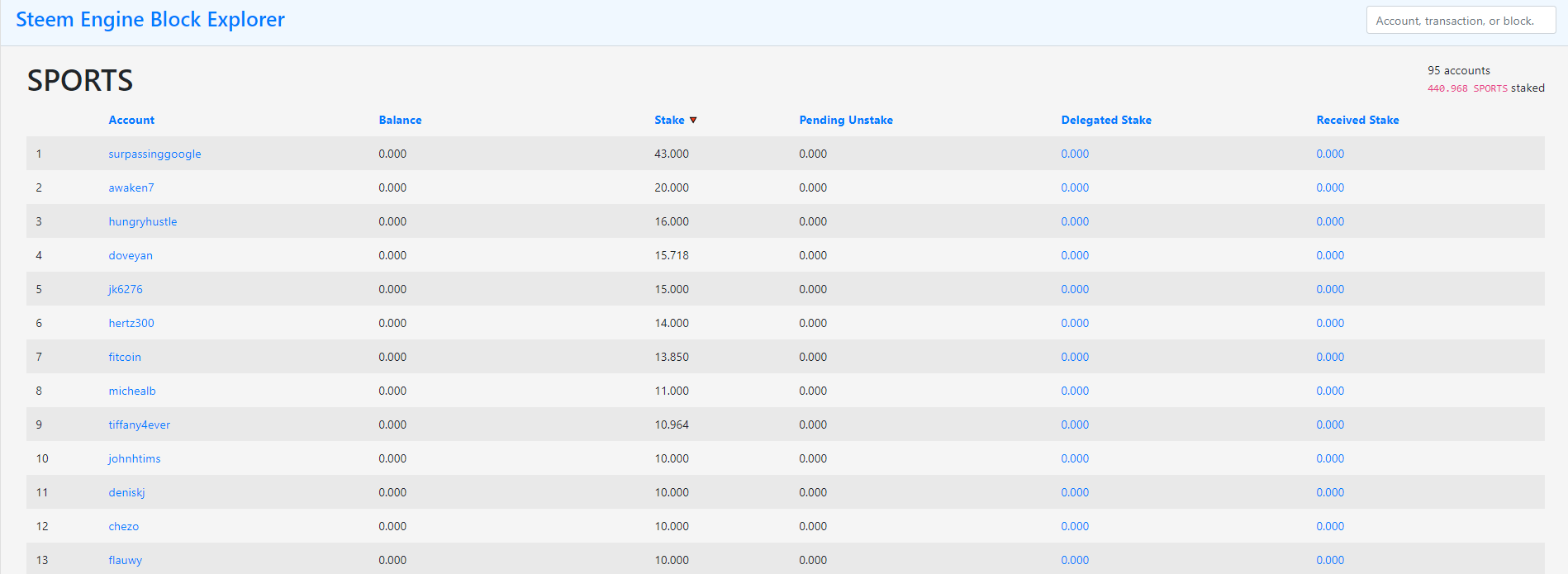View tiffany4ever's received stake link
The image size is (1568, 574).
[1330, 425]
